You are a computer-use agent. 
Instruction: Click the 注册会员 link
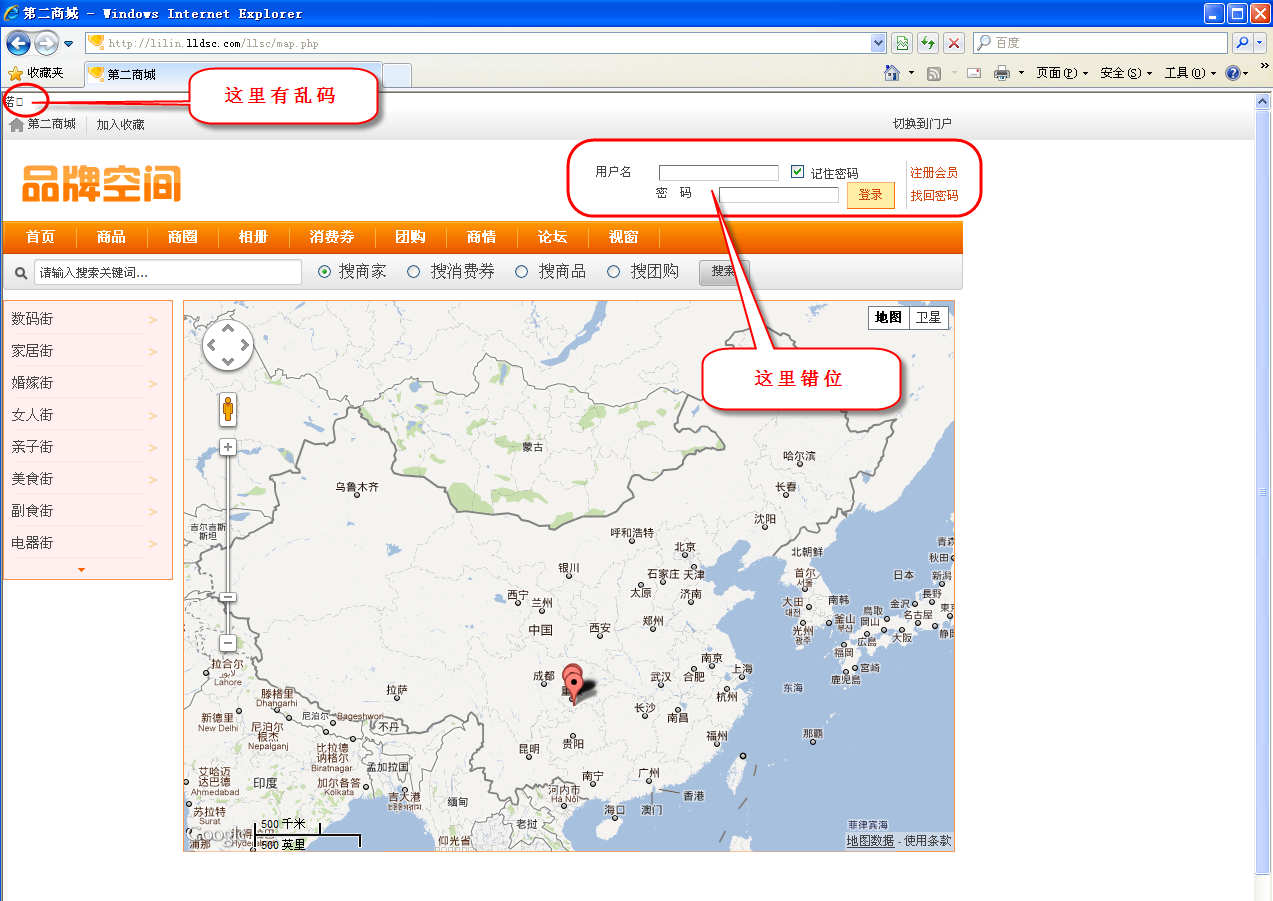point(934,173)
